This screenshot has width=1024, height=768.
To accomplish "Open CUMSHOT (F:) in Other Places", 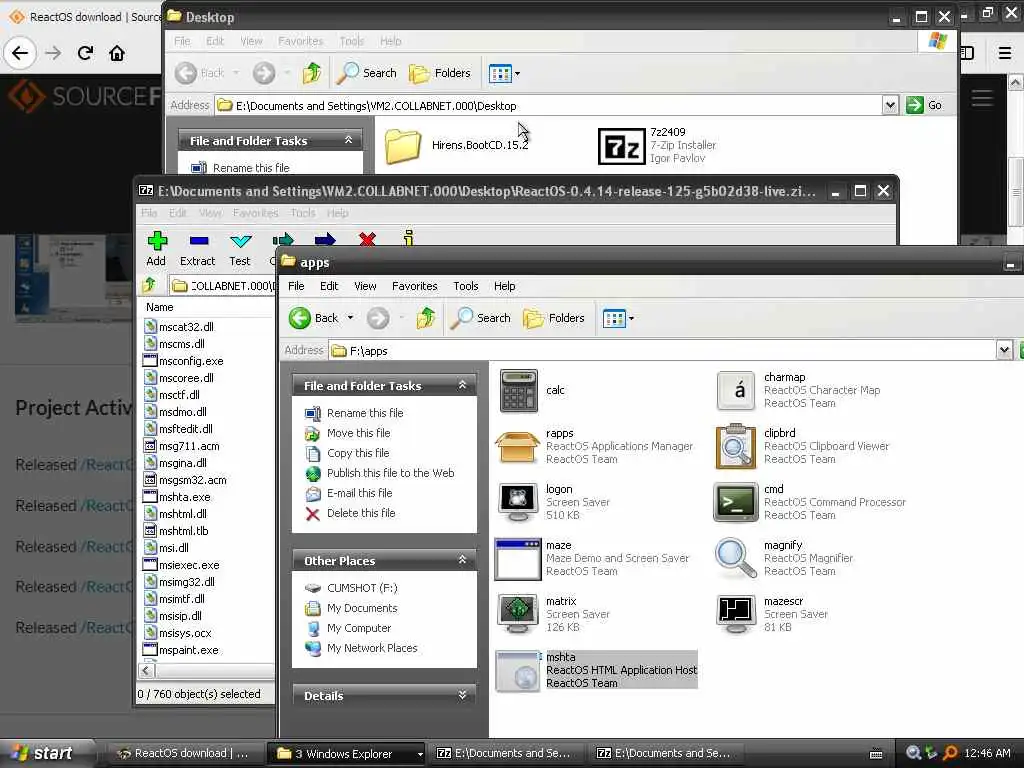I will pyautogui.click(x=362, y=588).
